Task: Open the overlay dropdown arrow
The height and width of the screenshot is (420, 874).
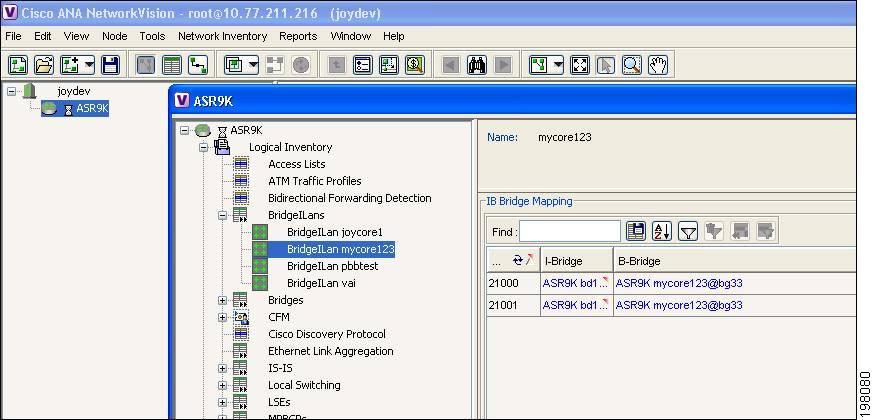Action: point(254,65)
